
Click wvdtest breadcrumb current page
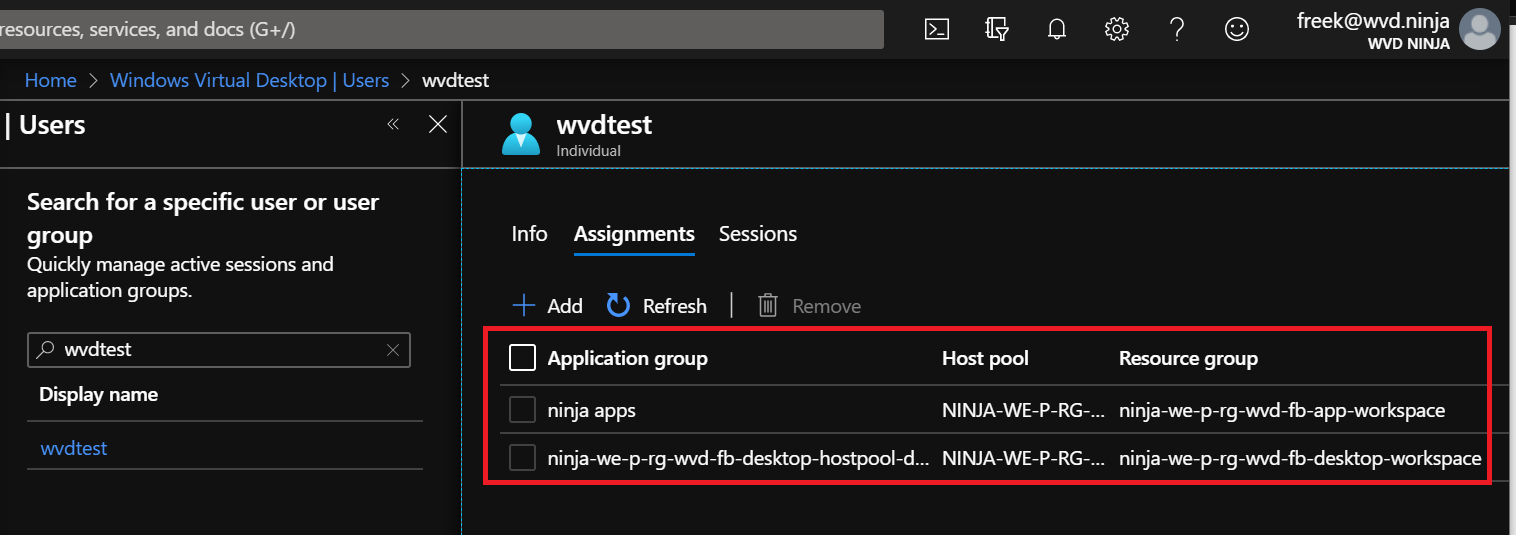(455, 80)
